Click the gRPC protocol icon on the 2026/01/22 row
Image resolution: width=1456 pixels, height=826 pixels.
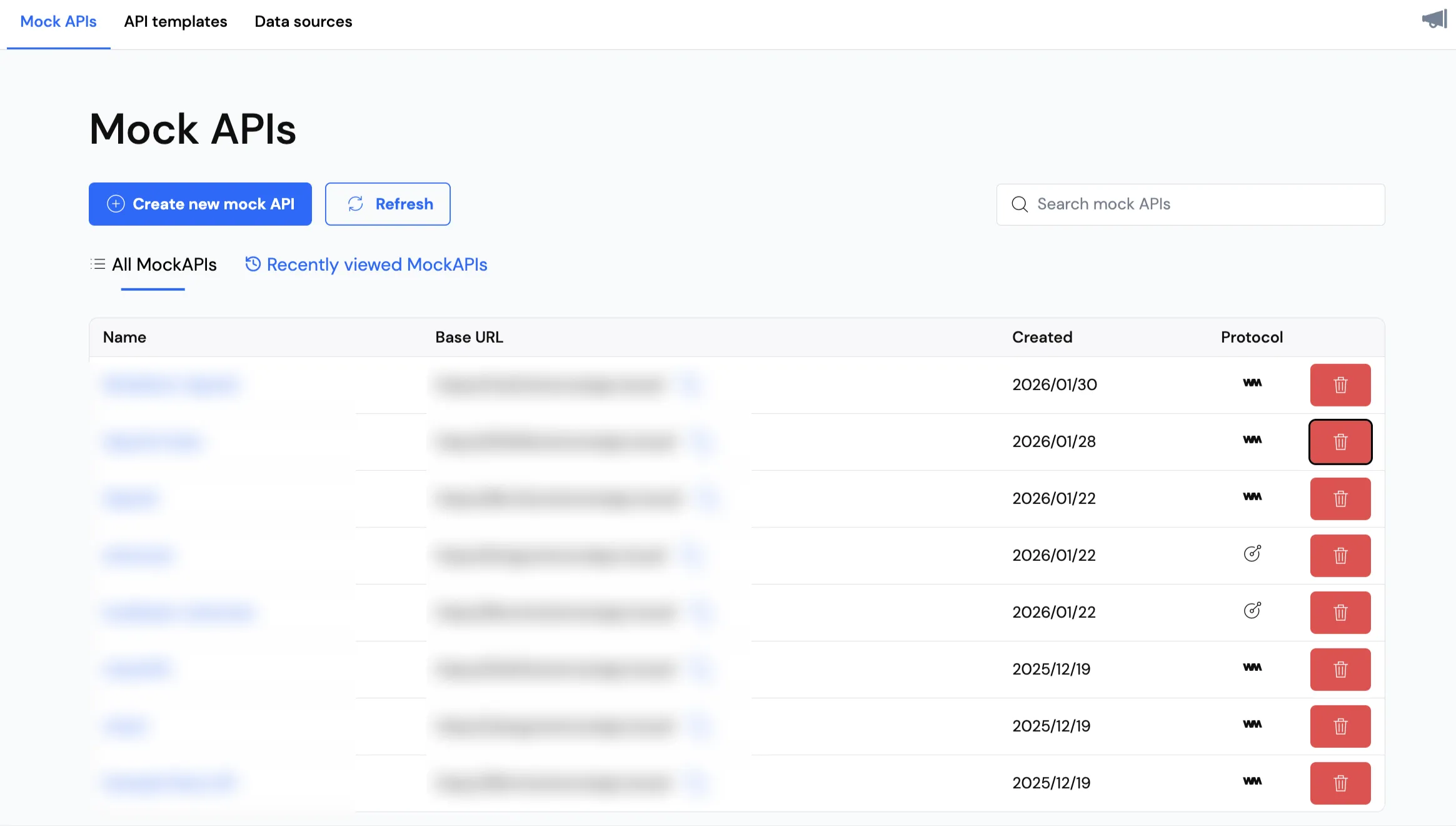tap(1253, 554)
